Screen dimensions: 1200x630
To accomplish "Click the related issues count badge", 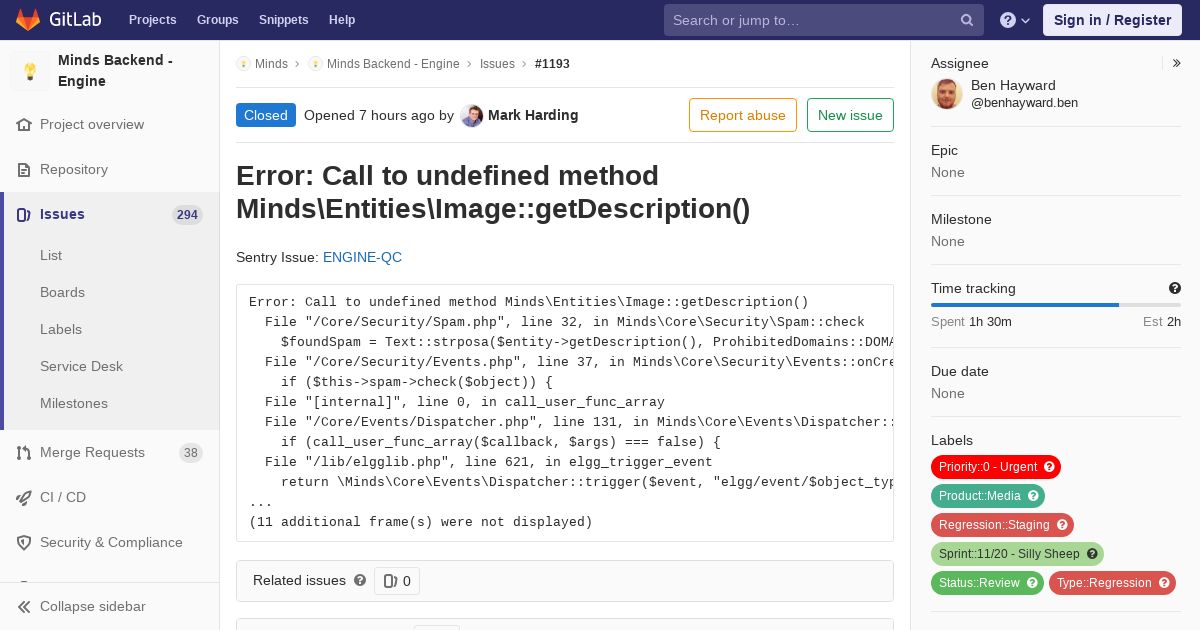I will point(397,581).
